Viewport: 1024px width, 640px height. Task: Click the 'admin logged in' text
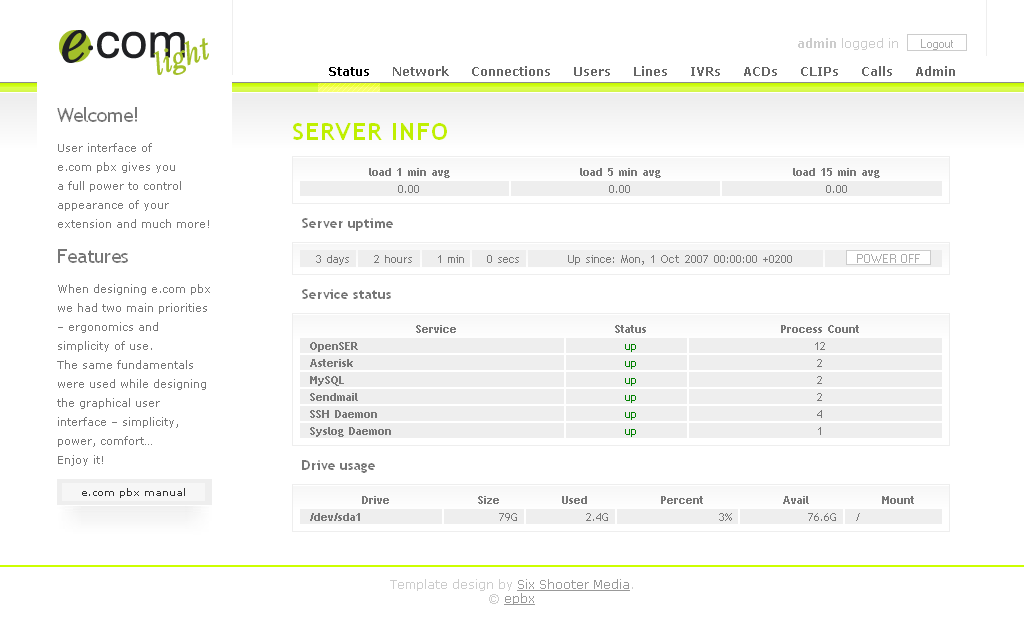848,44
